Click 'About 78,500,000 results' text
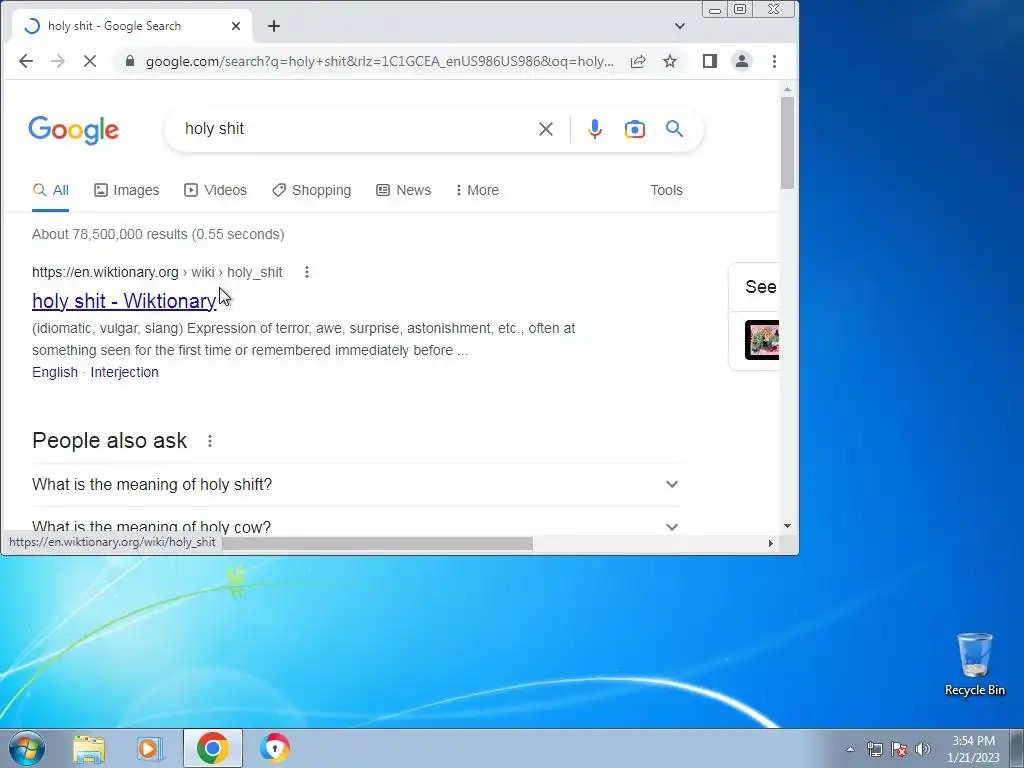This screenshot has height=768, width=1024. tap(112, 234)
